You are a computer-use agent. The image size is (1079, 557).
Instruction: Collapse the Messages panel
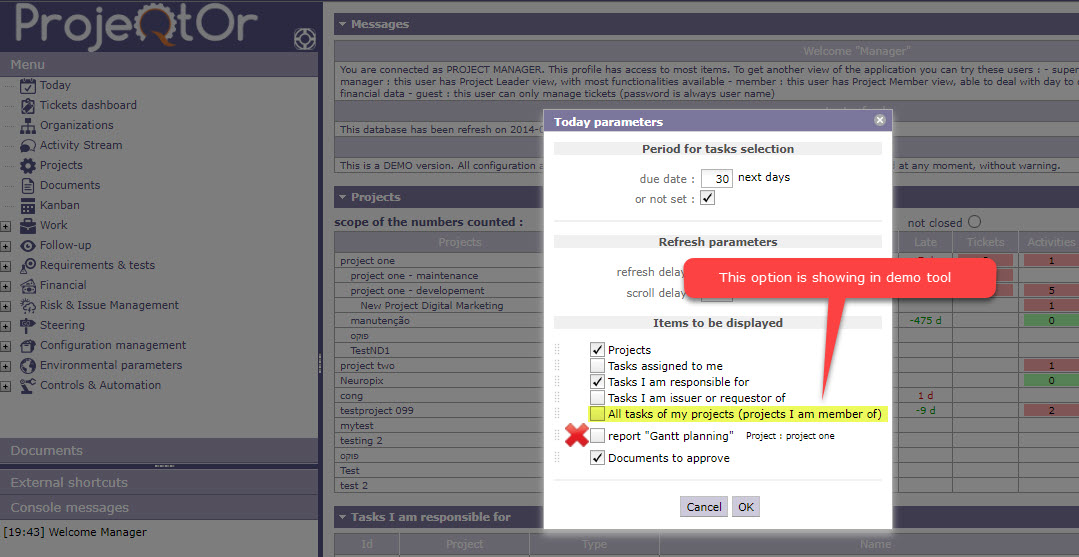[342, 24]
